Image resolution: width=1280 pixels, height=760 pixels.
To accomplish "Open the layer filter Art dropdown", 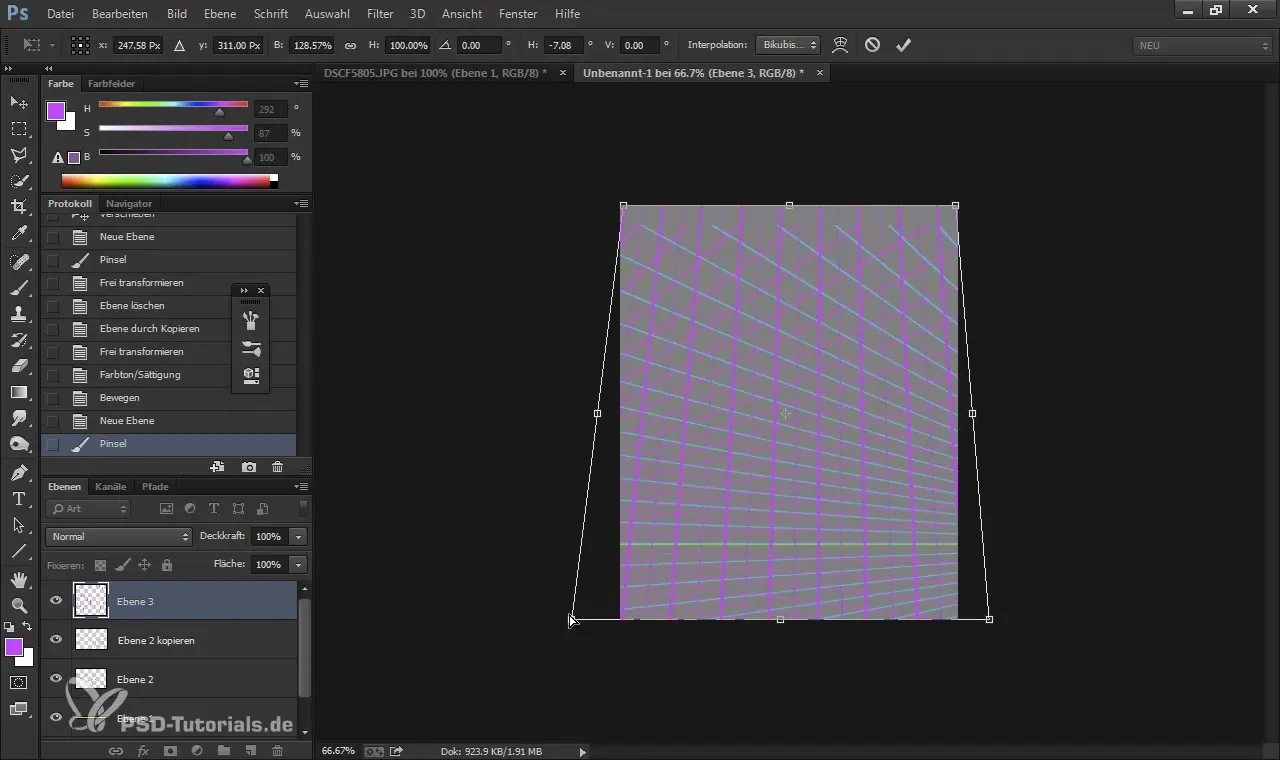I will pos(90,509).
